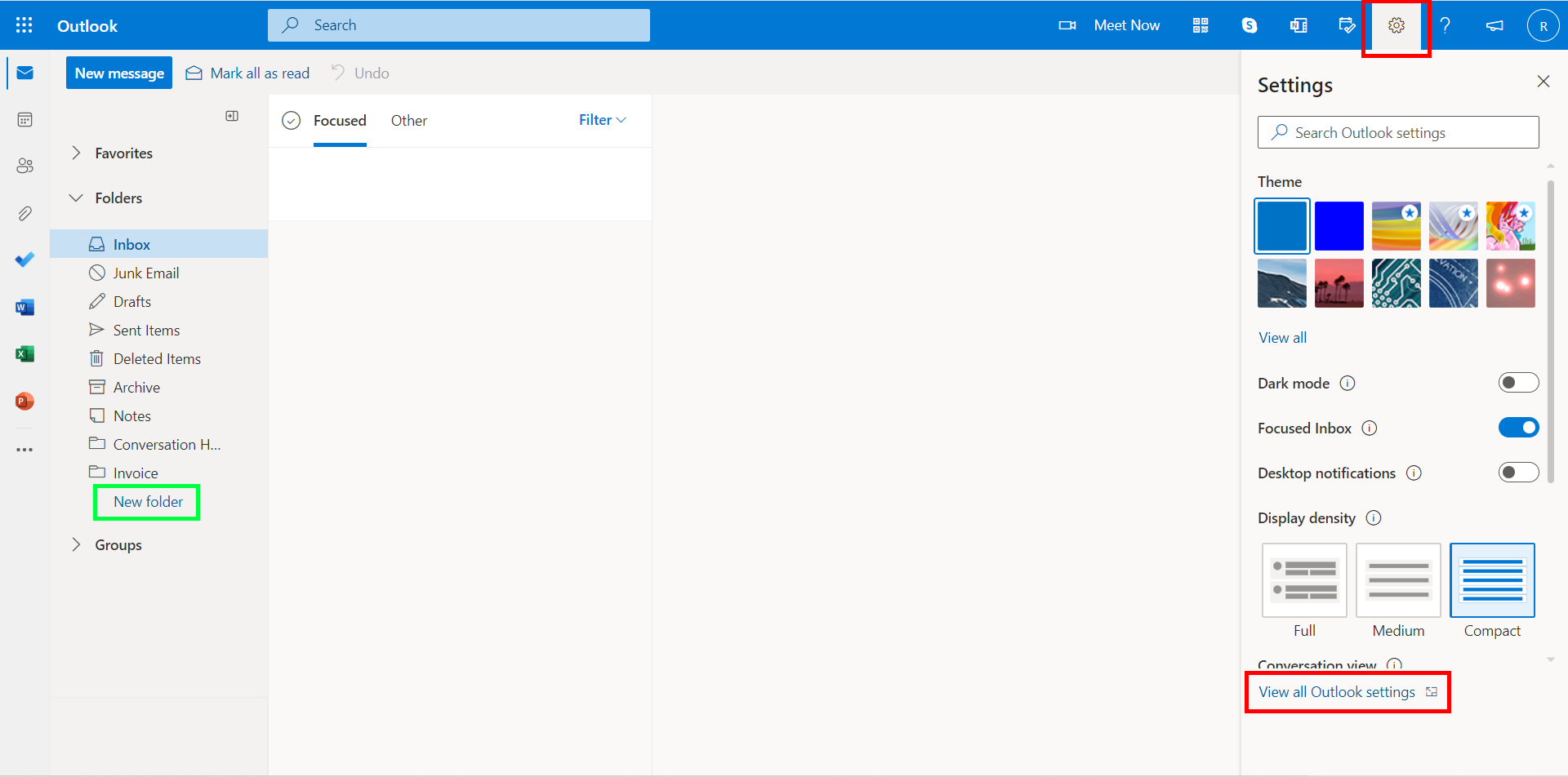Open the QR code icon in header
The width and height of the screenshot is (1568, 777).
[x=1200, y=25]
